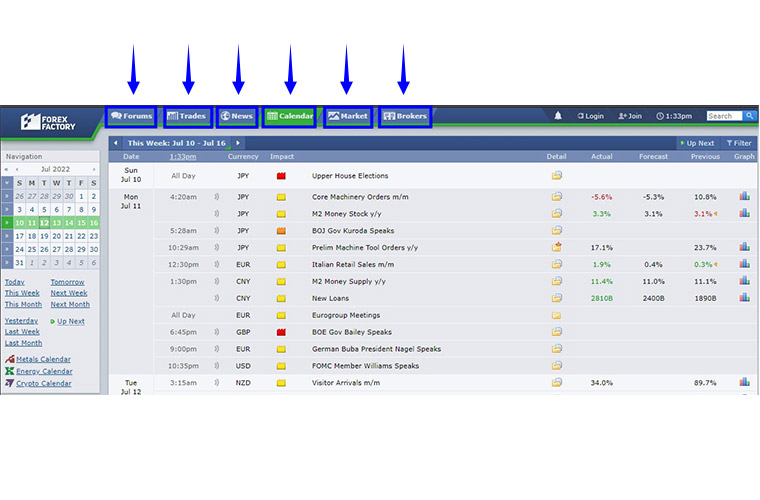Click the Login link
Image resolution: width=760 pixels, height=500 pixels.
(x=590, y=116)
